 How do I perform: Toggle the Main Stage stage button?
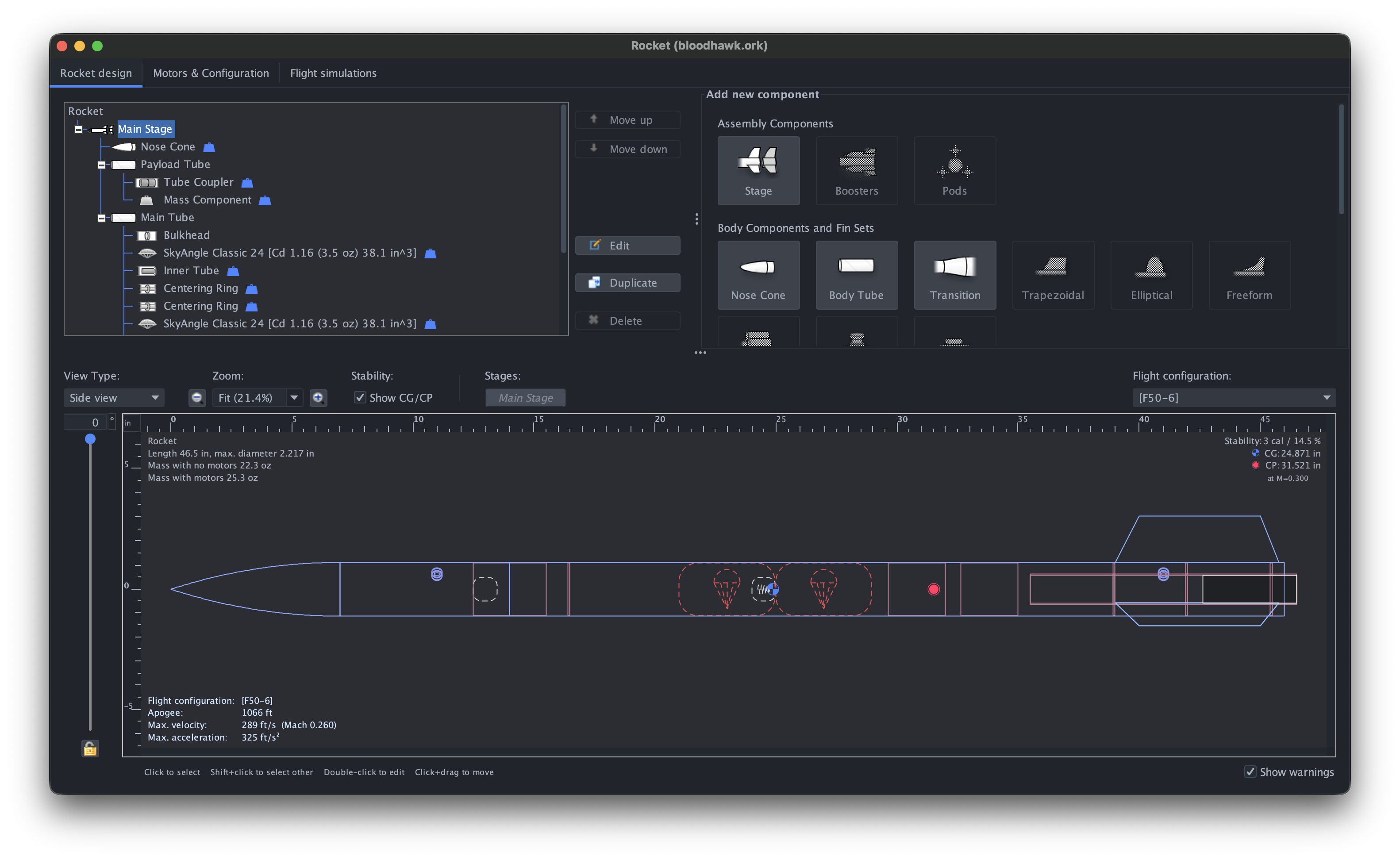(526, 398)
